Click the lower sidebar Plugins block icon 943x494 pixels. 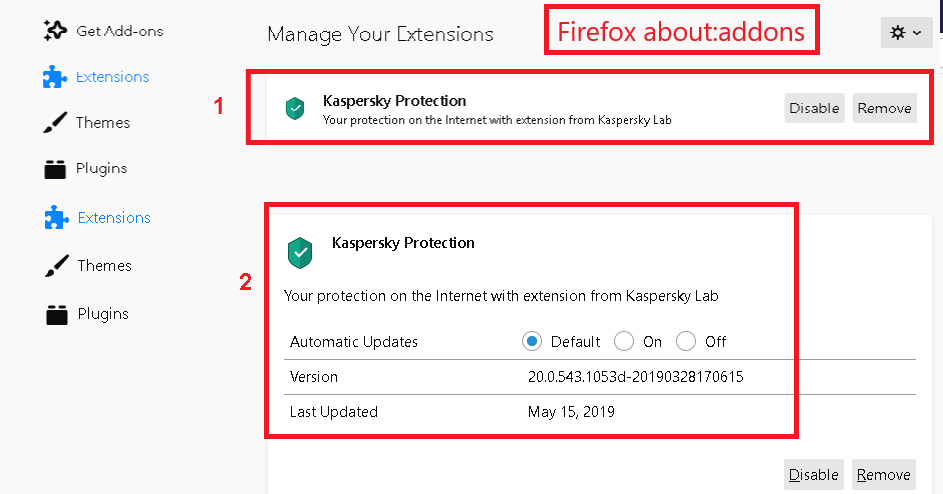[x=56, y=314]
